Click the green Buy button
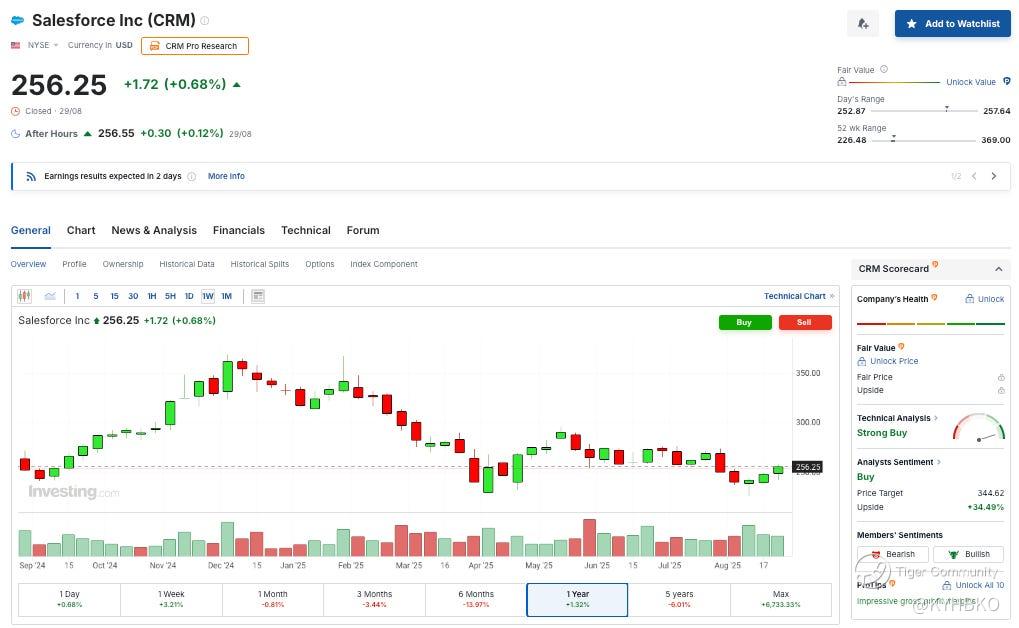This screenshot has width=1019, height=628. [745, 322]
